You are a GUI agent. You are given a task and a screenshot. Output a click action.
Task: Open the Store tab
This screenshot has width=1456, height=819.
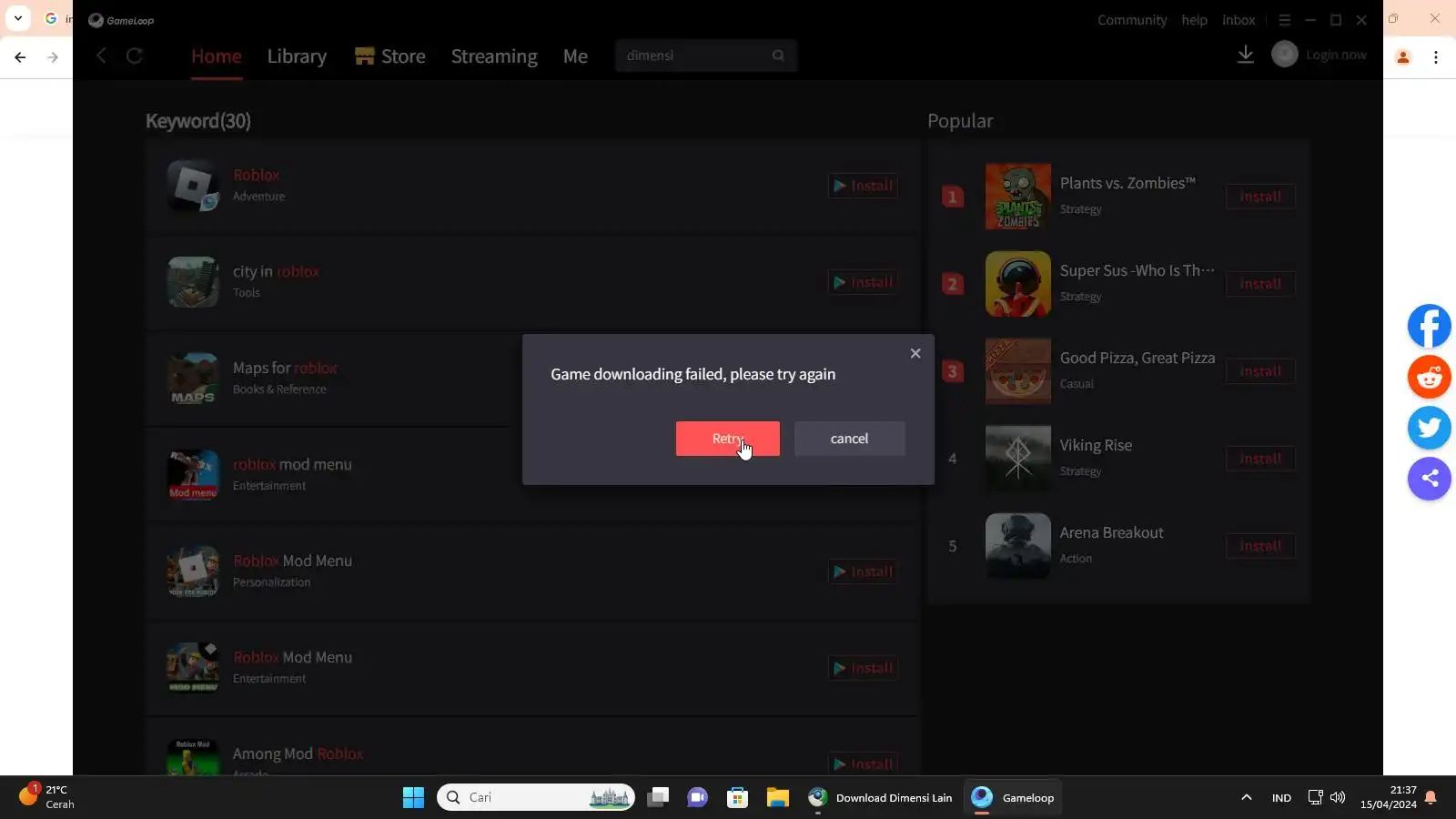pyautogui.click(x=390, y=56)
